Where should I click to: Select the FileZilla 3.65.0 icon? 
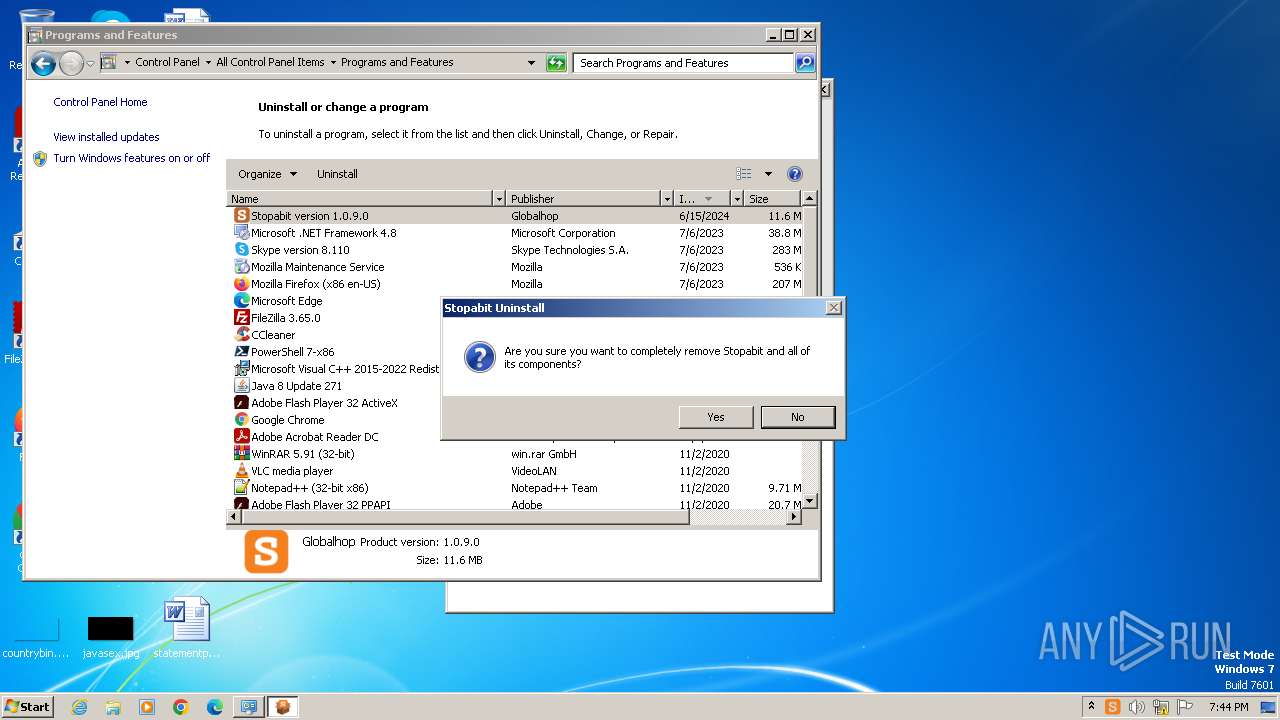[x=241, y=318]
